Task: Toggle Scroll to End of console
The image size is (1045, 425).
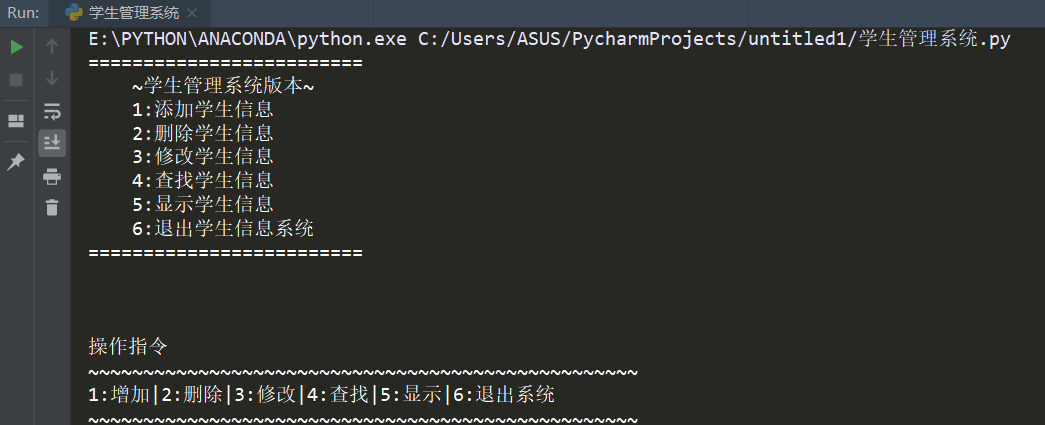Action: click(x=52, y=143)
